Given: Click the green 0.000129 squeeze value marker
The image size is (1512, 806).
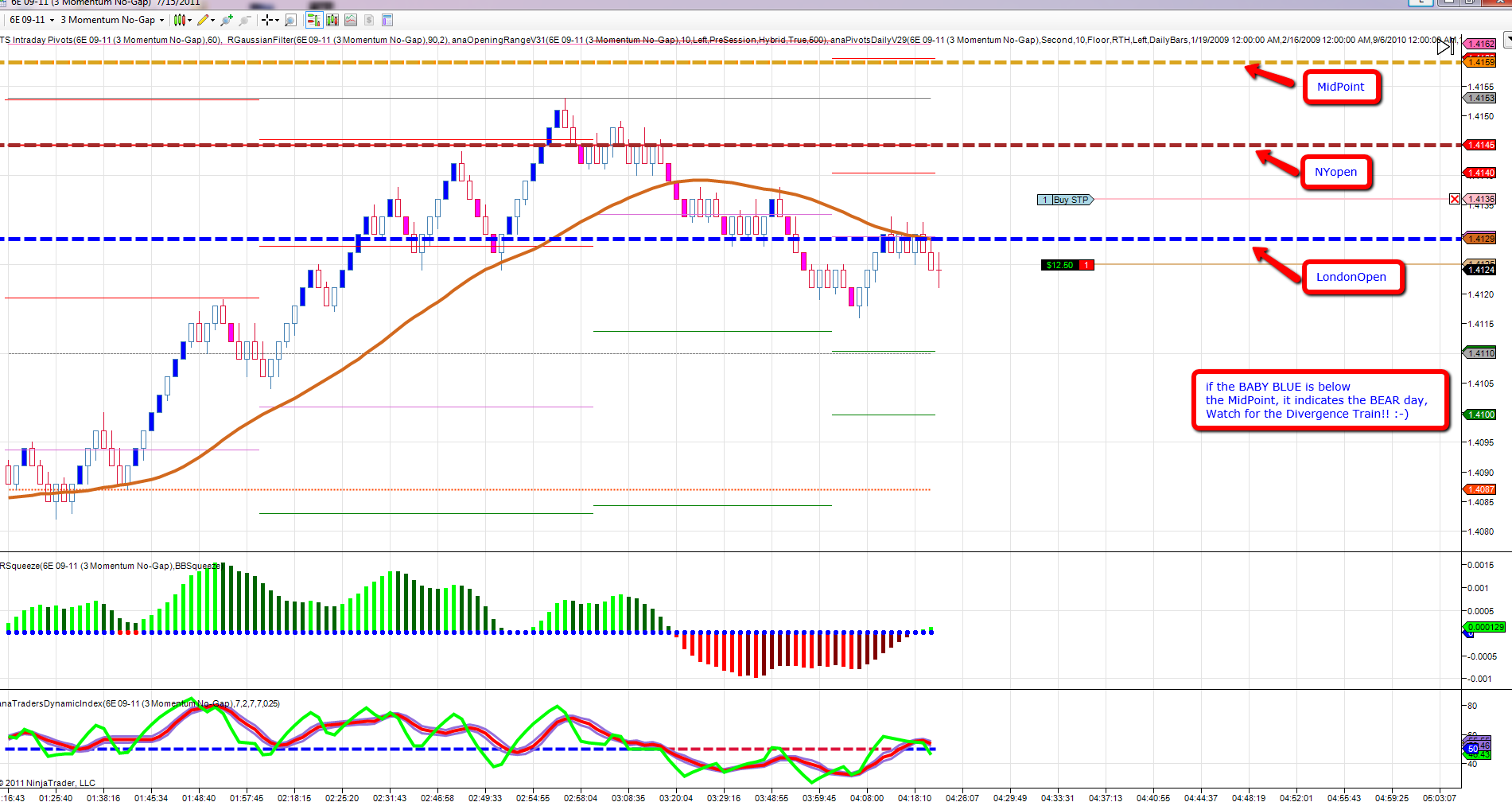Looking at the screenshot, I should (1484, 627).
